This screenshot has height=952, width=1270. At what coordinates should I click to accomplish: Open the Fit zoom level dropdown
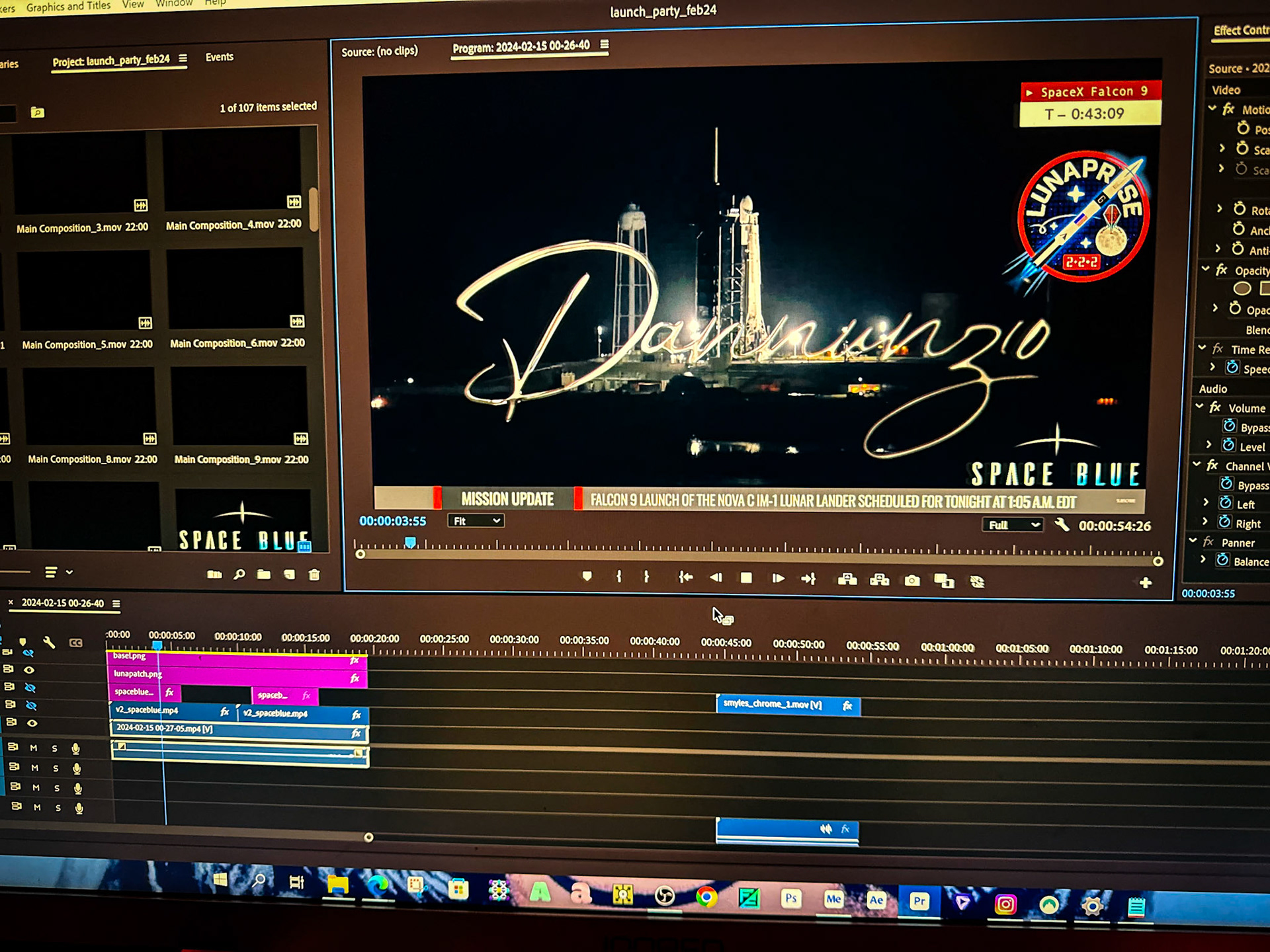tap(476, 521)
